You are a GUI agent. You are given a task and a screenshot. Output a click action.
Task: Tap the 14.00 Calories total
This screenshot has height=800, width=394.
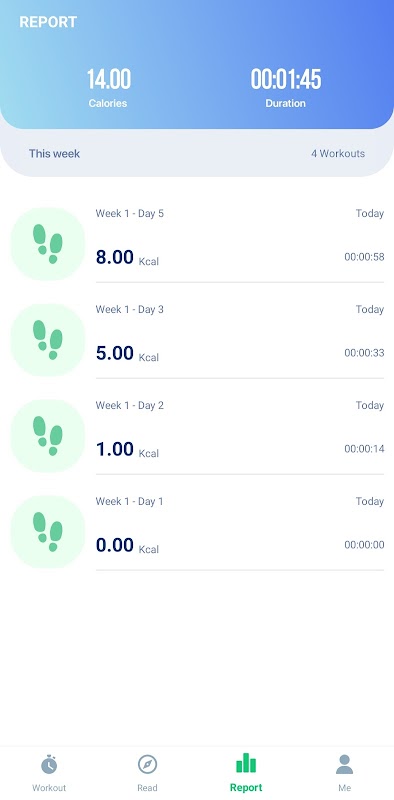[108, 87]
